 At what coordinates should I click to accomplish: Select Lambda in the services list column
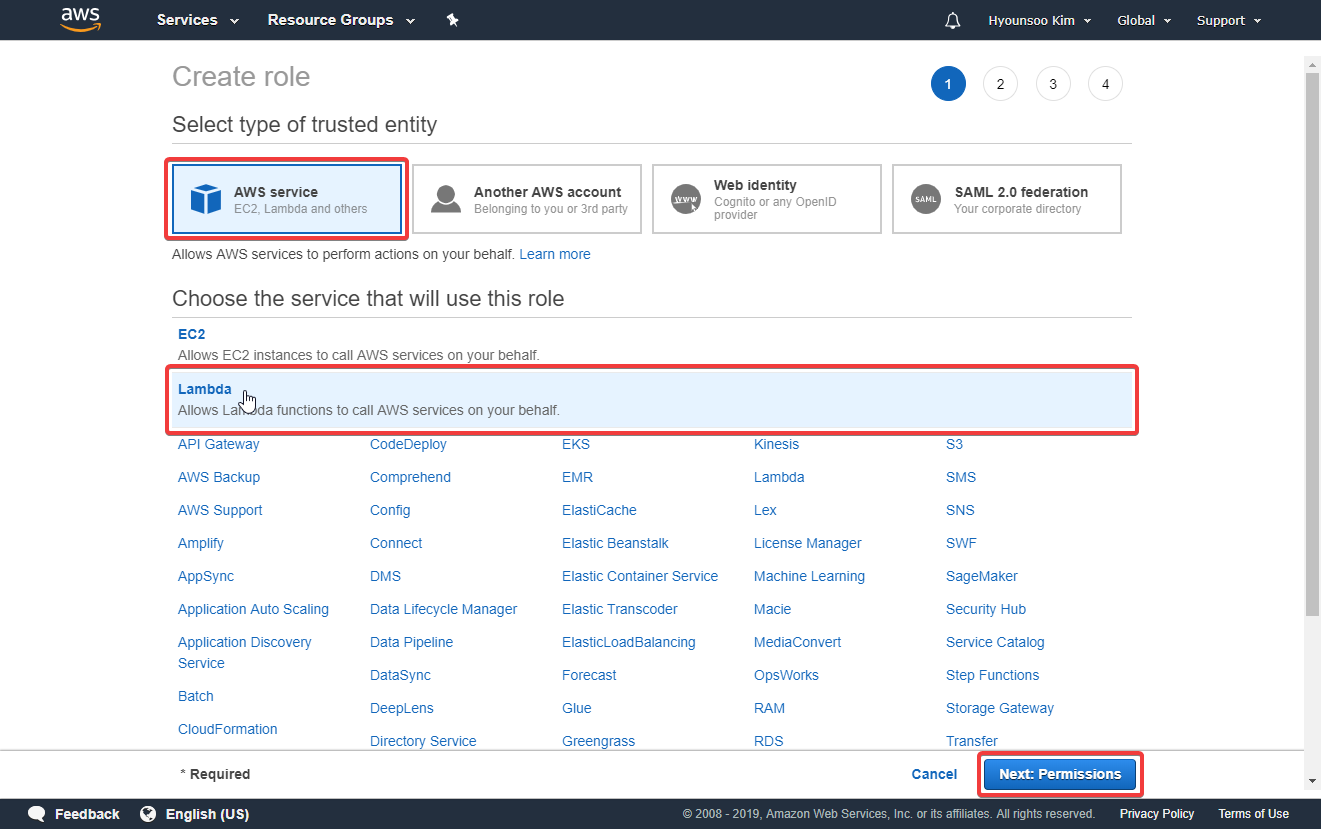[x=779, y=477]
